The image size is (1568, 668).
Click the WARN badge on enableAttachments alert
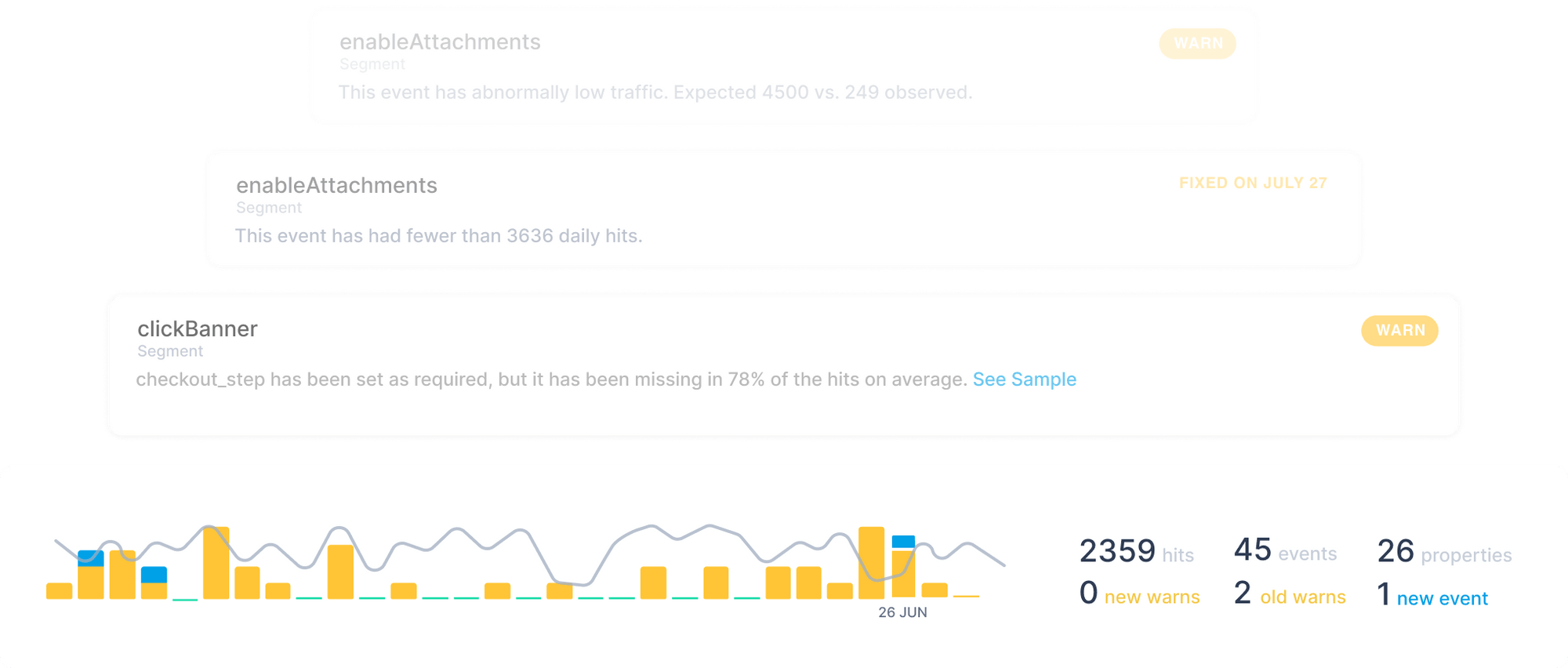(x=1196, y=44)
